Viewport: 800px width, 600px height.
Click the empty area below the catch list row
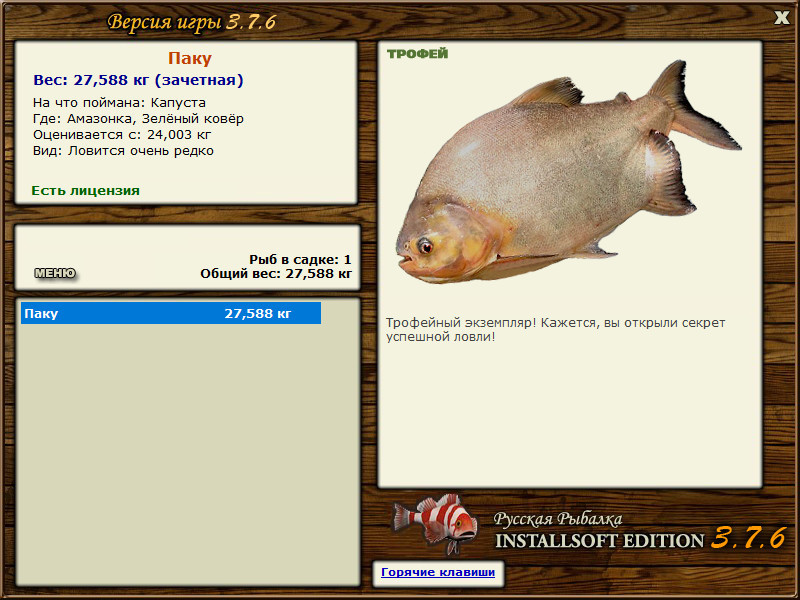pos(188,454)
